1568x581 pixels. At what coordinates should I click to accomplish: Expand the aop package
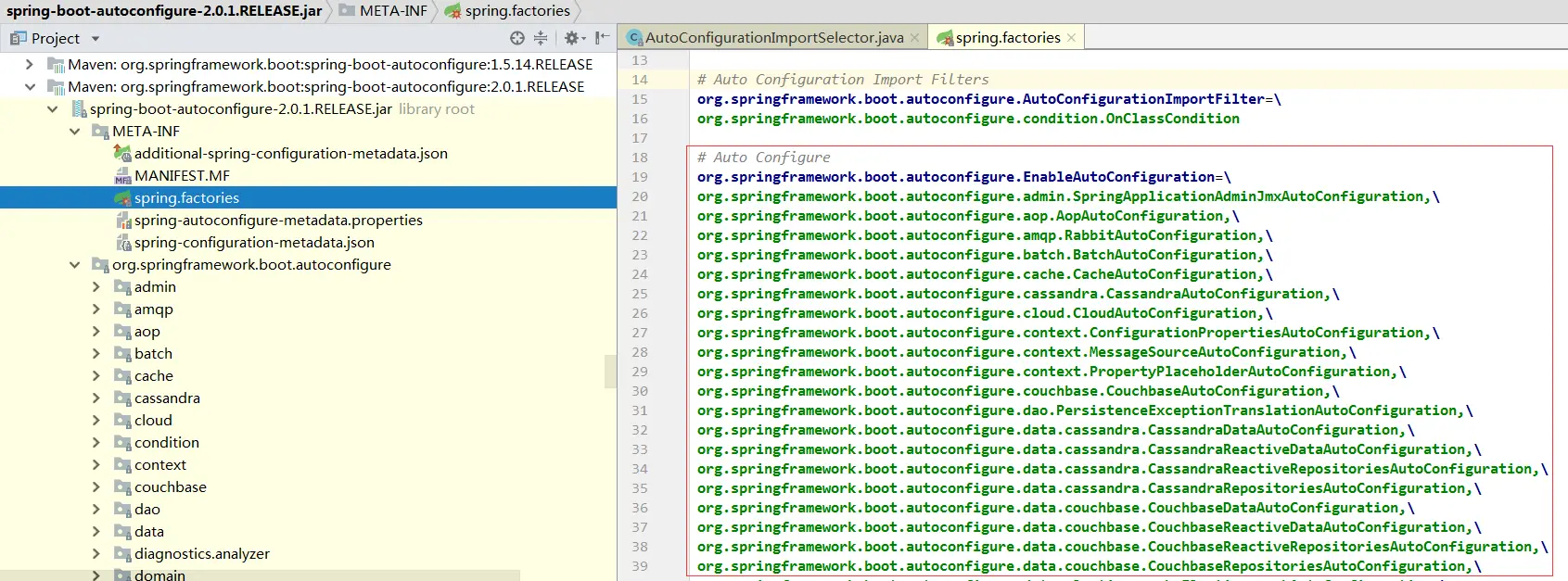click(x=96, y=331)
